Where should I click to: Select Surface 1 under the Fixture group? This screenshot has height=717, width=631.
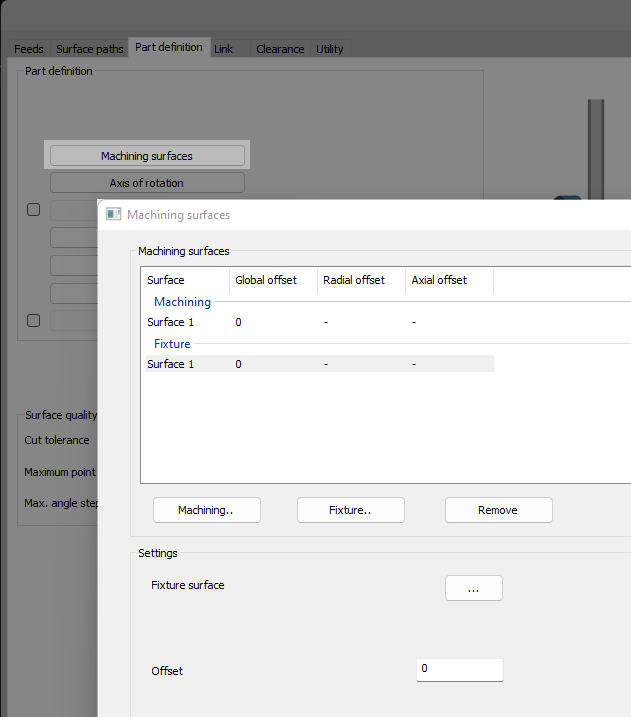[171, 364]
